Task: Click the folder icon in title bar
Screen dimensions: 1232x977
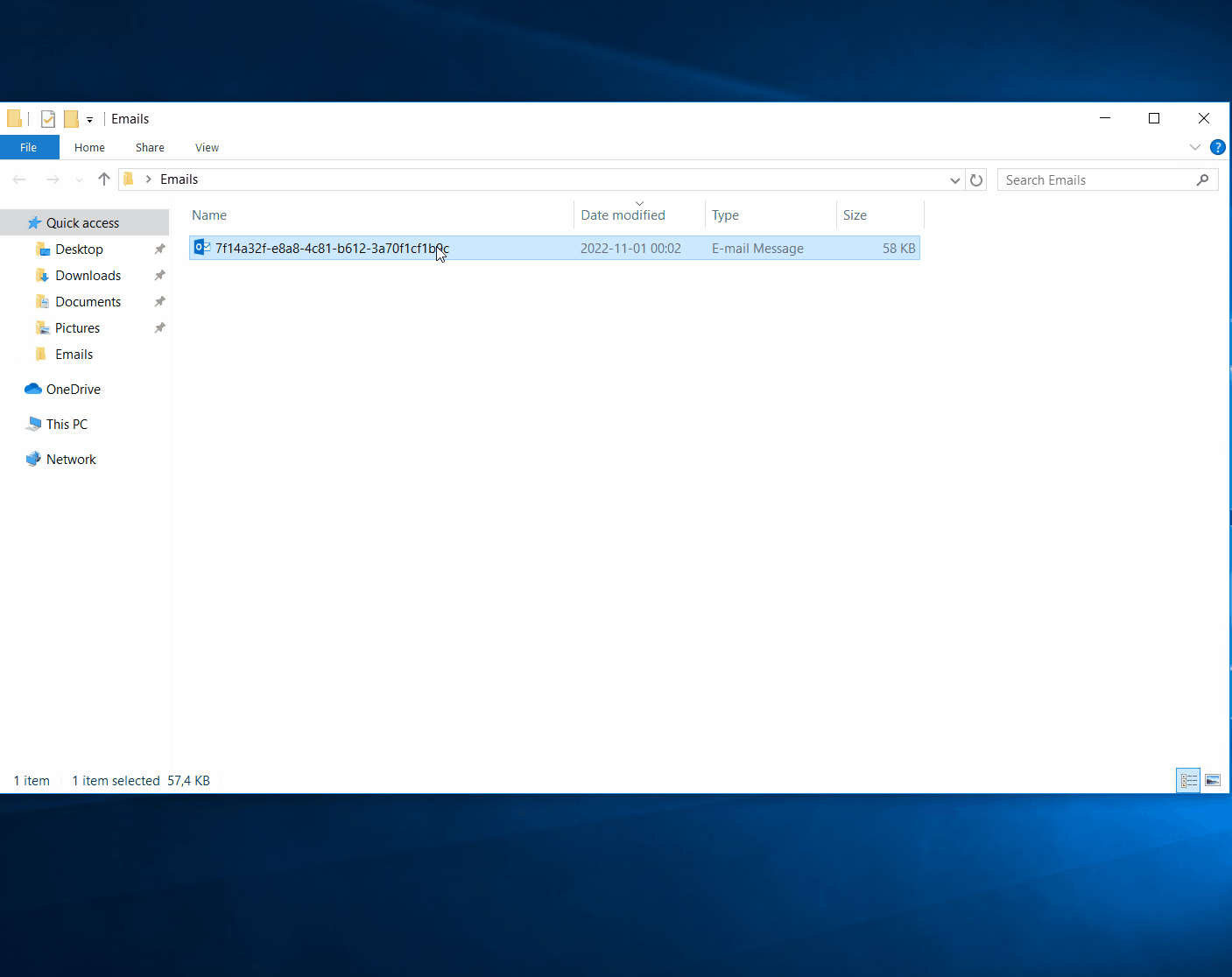Action: [x=14, y=118]
